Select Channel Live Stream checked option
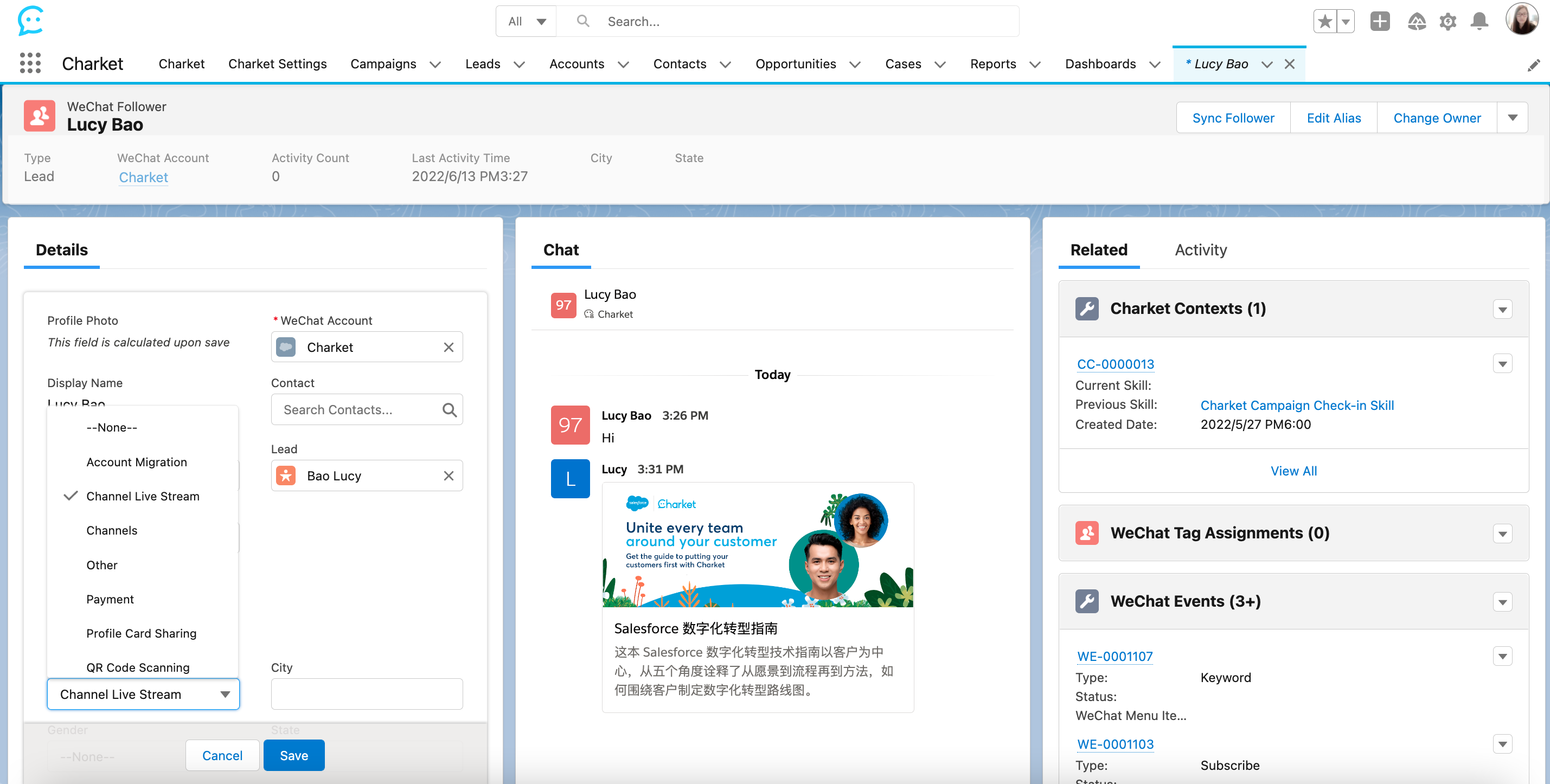Screen dimensions: 1550x784 [143, 497]
